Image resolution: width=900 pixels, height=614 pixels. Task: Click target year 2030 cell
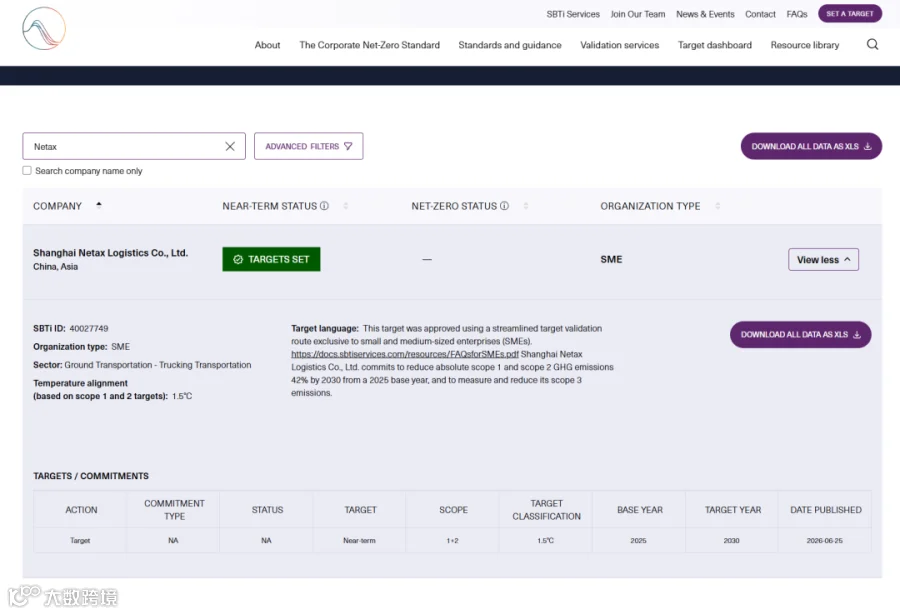click(731, 541)
